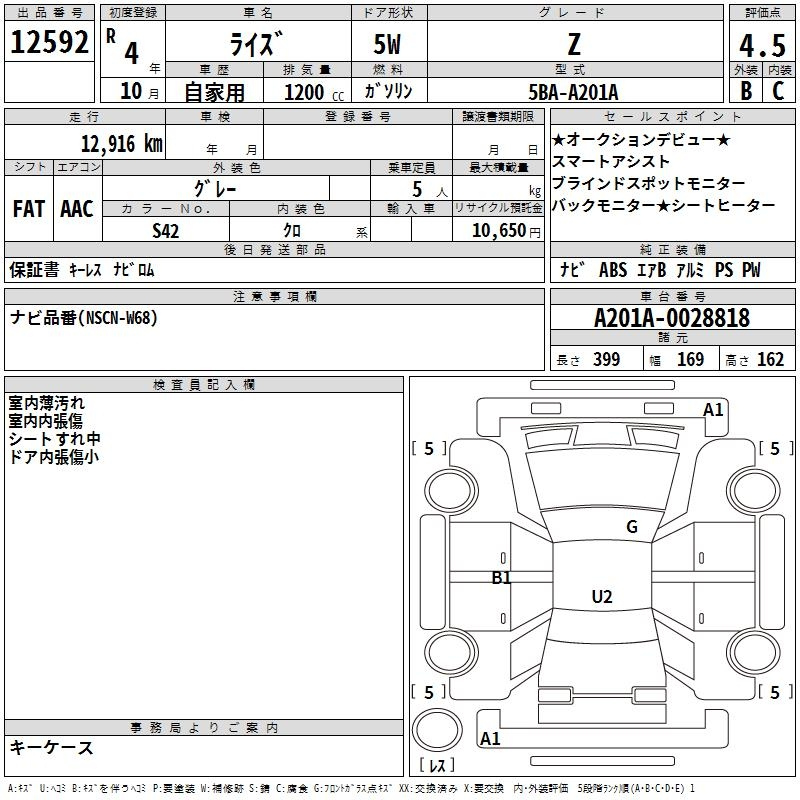
Task: Select the キーケース office notice text
Action: (x=52, y=748)
